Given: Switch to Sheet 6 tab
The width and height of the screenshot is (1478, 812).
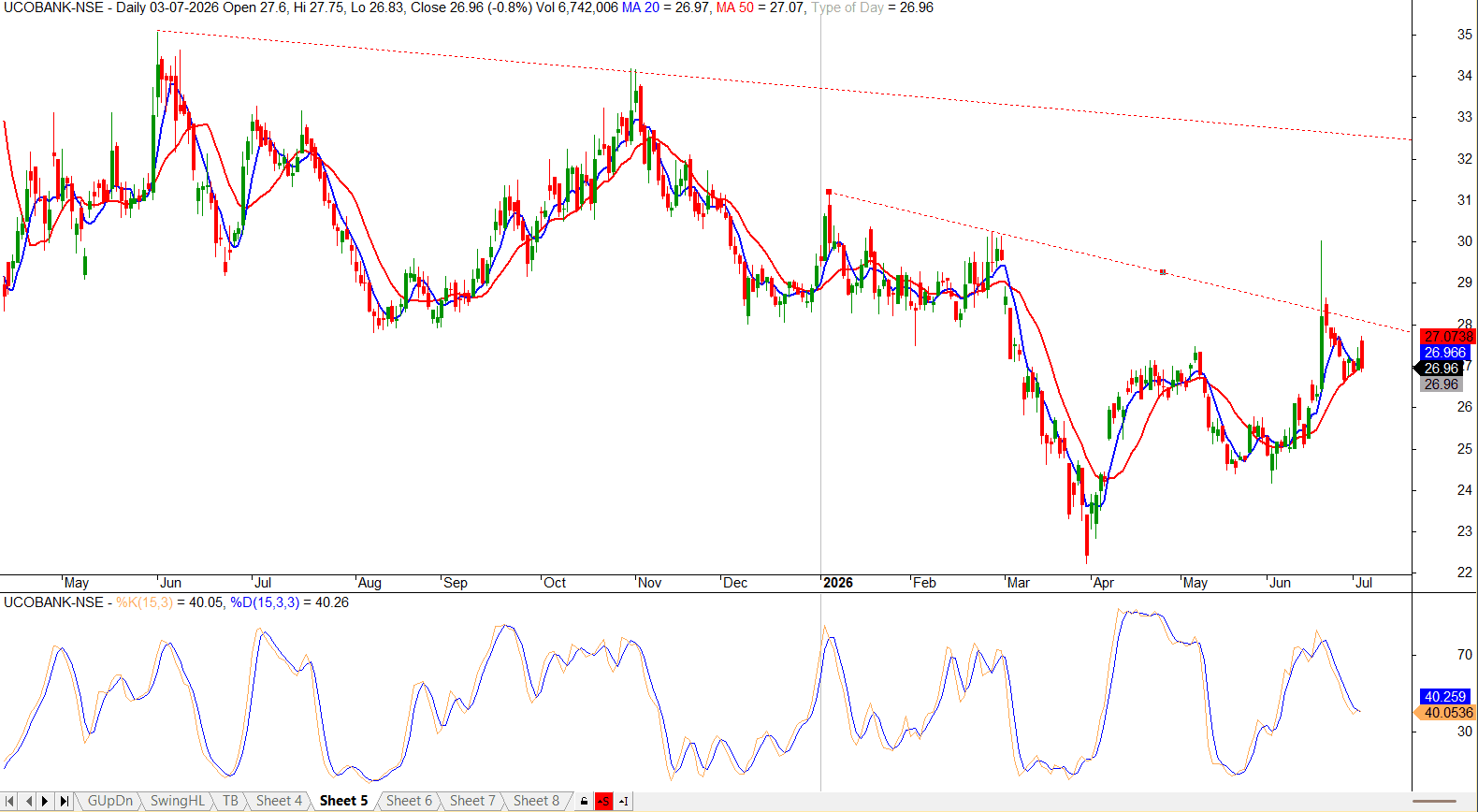Looking at the screenshot, I should point(409,801).
